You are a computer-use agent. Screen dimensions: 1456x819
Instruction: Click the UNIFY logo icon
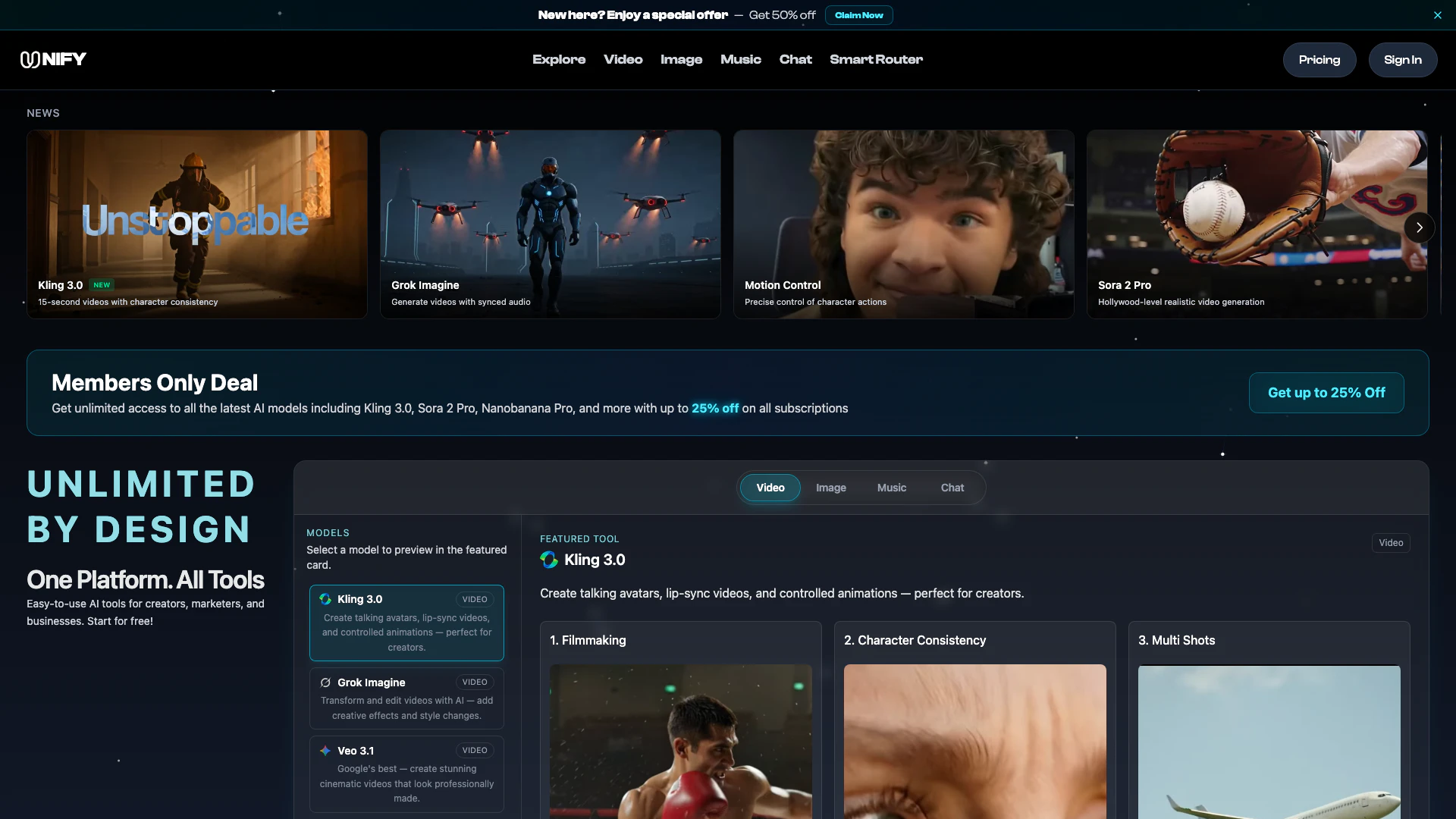30,60
